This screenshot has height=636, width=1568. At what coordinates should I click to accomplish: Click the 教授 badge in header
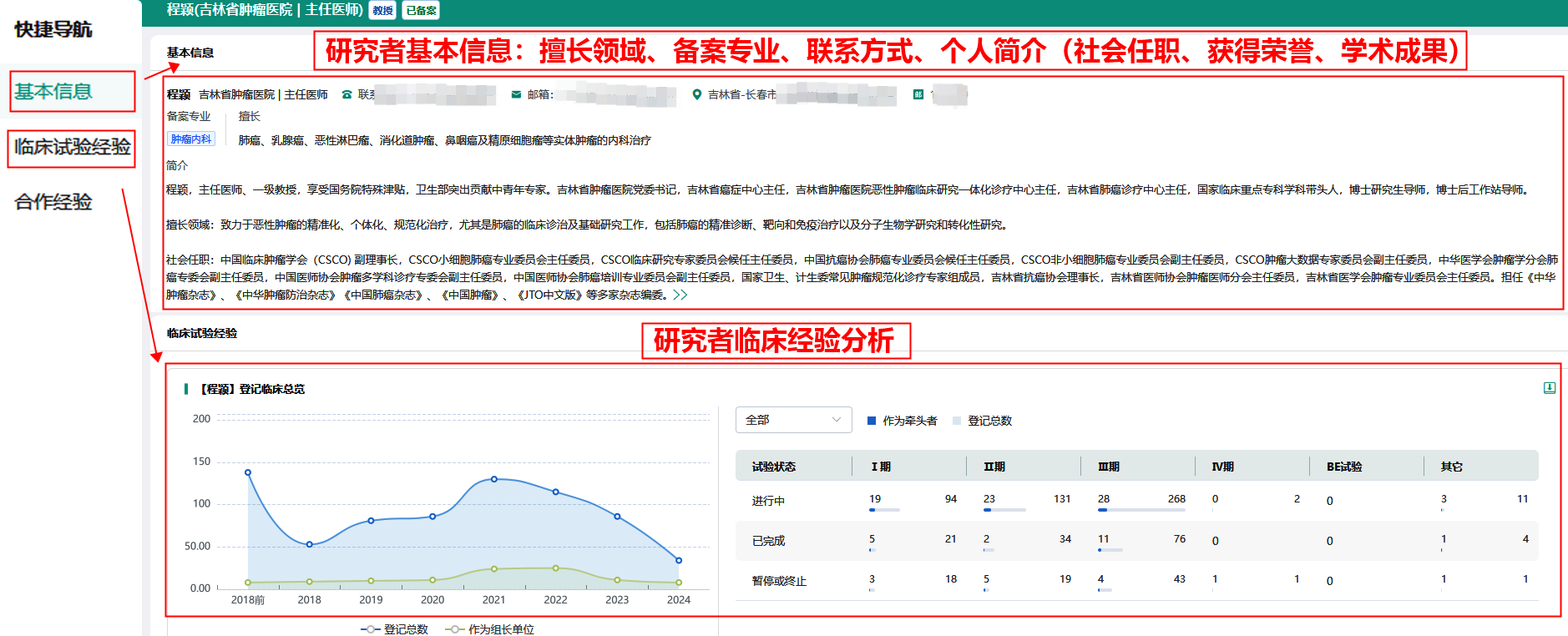pos(382,11)
